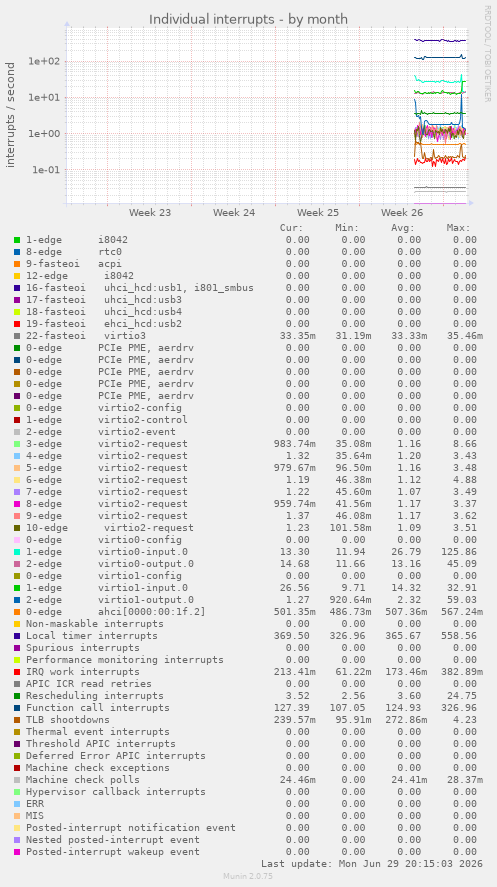Click the Week 26 axis label
Screen dimensions: 497x887
point(402,213)
